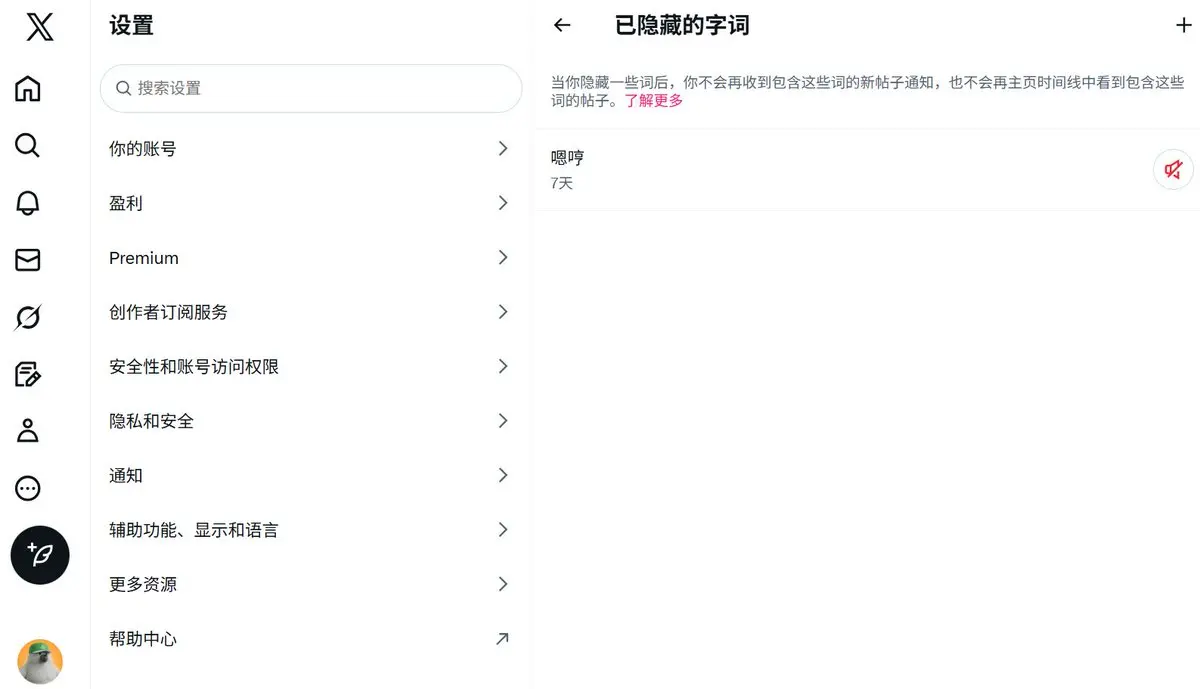The height and width of the screenshot is (689, 1200).
Task: Open 帮助中心 external link
Action: point(309,639)
